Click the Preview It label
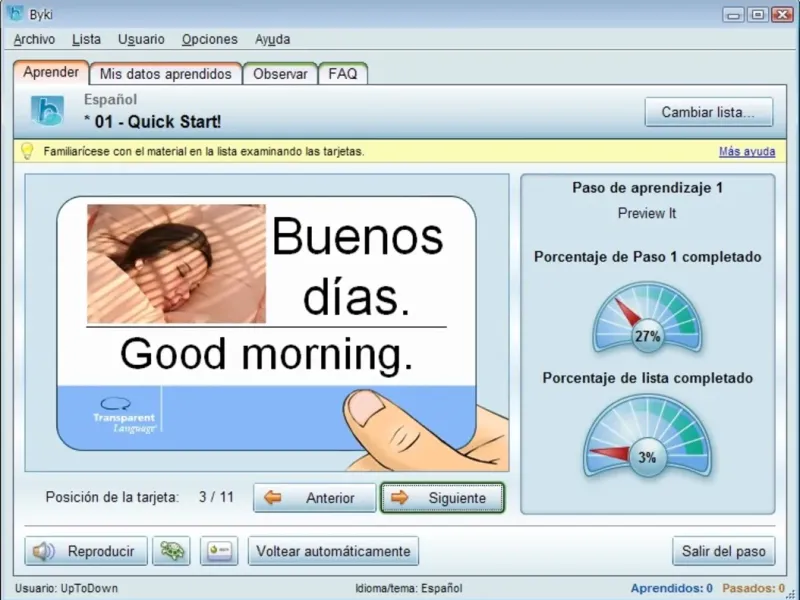800x600 pixels. (x=647, y=213)
